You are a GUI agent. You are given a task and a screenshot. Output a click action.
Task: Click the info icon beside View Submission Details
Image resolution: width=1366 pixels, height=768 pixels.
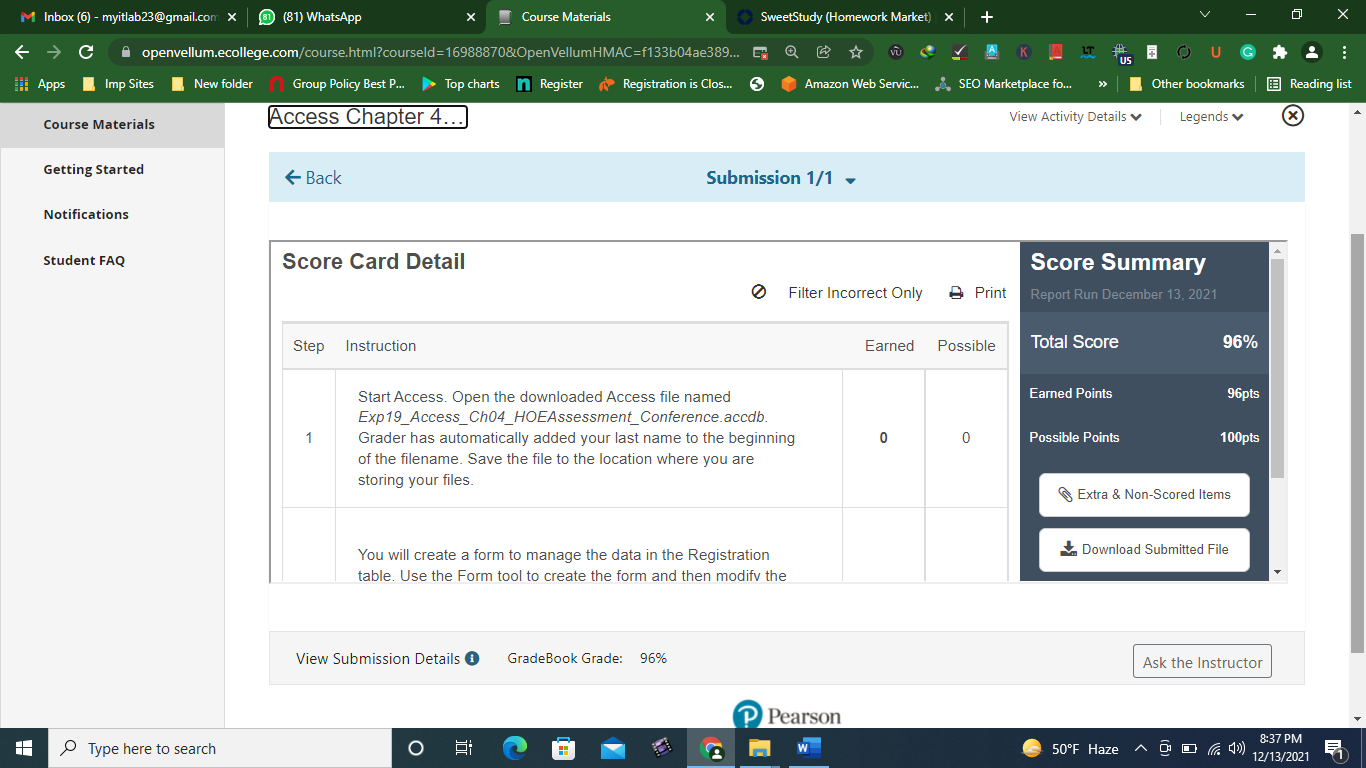pyautogui.click(x=472, y=658)
